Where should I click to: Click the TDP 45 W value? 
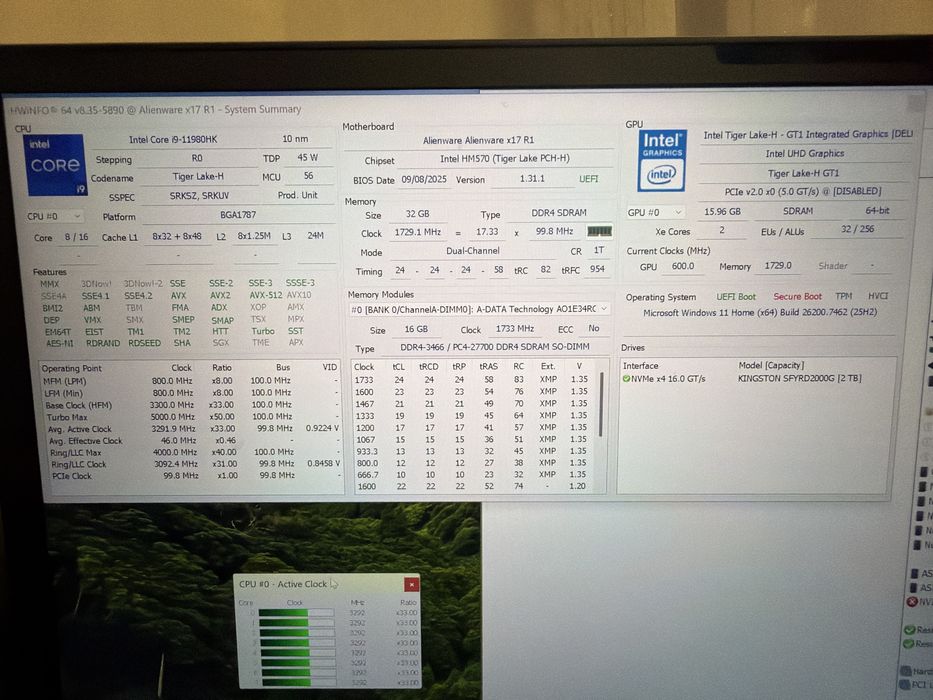click(x=308, y=158)
